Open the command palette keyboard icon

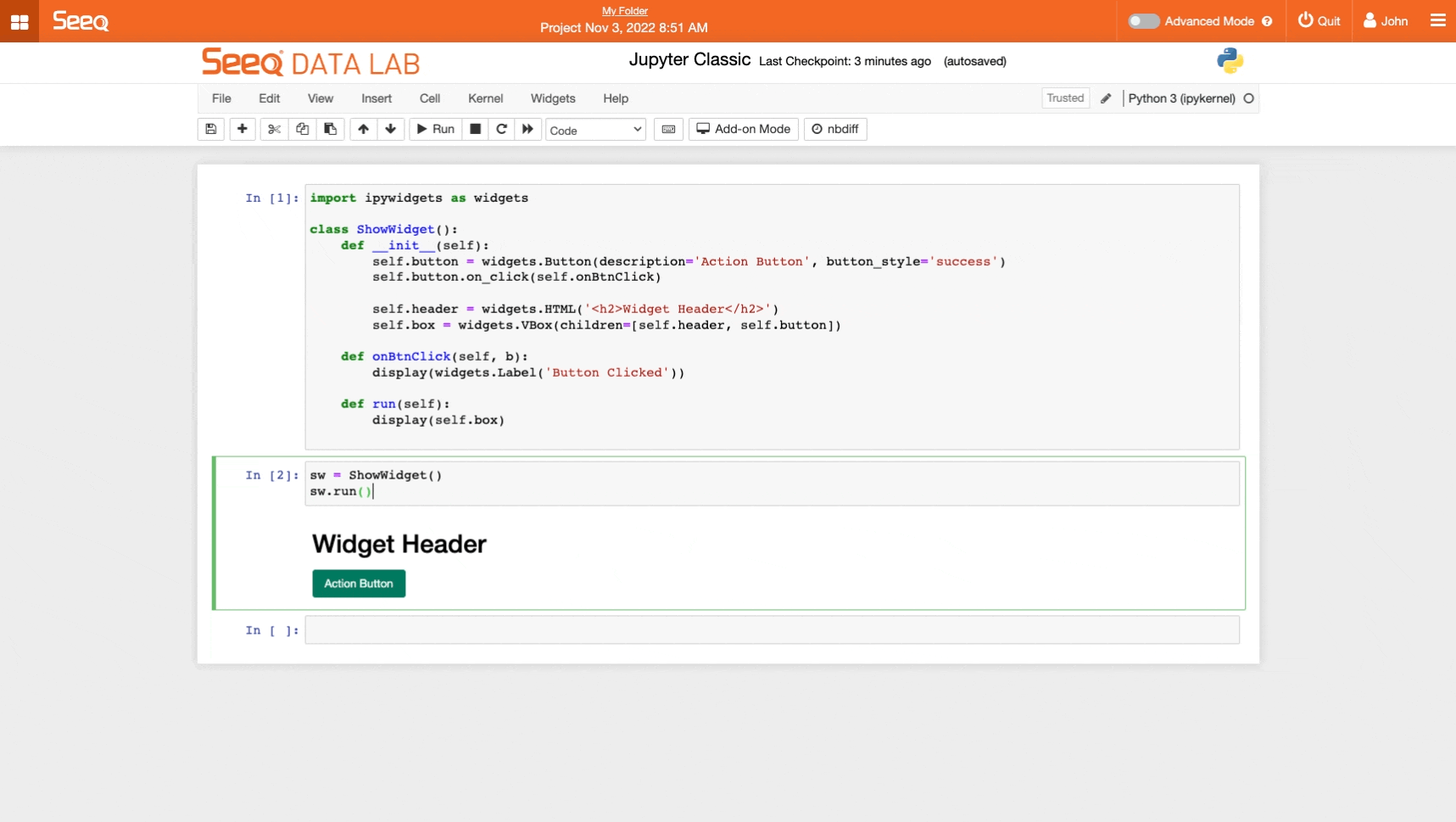pos(668,129)
